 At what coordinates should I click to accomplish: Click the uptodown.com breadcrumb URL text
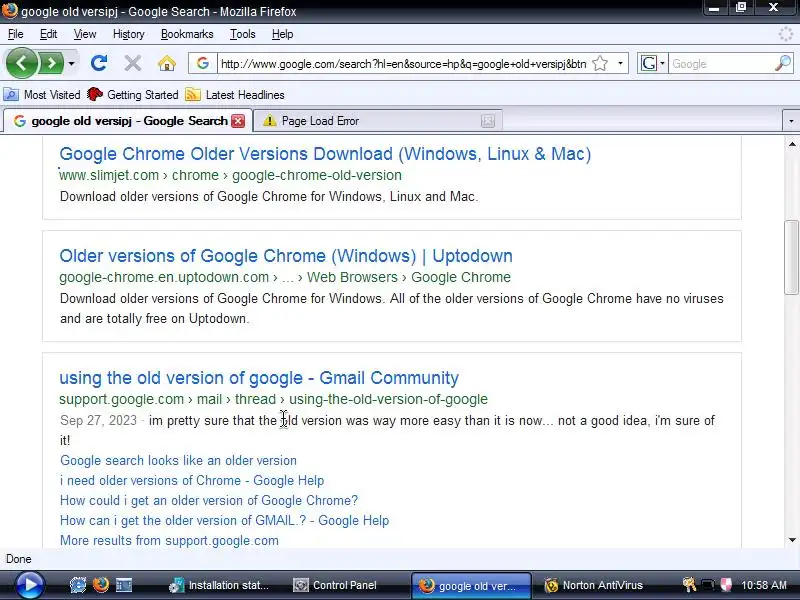[285, 277]
